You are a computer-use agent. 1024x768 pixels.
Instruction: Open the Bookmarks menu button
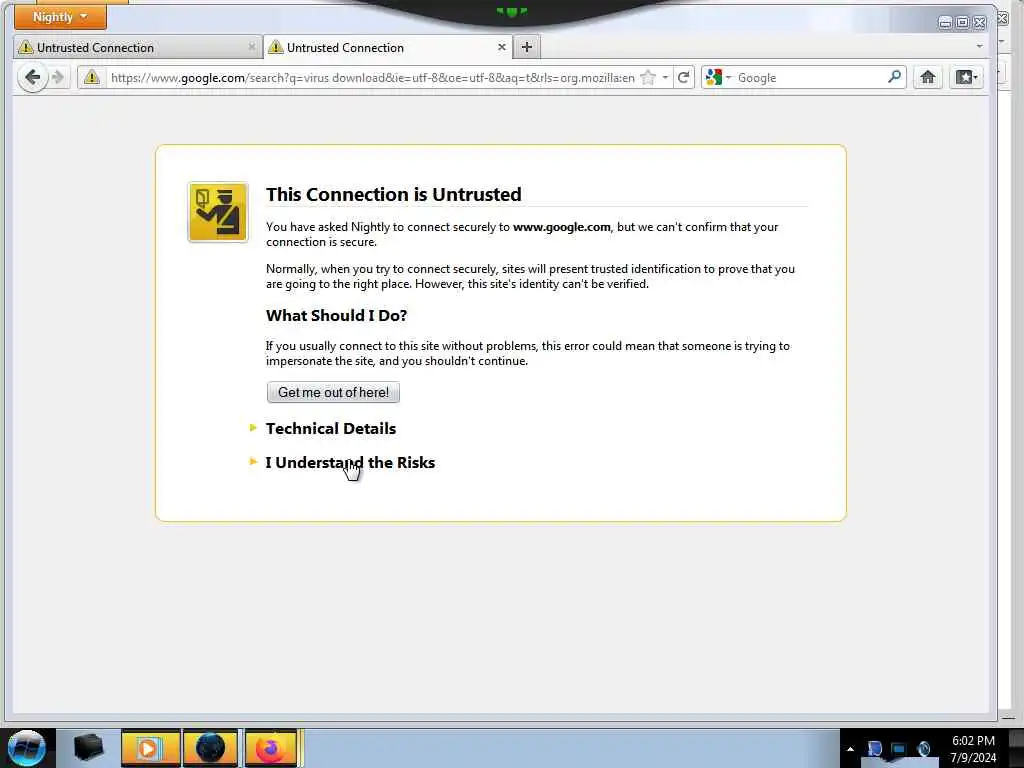pos(966,78)
